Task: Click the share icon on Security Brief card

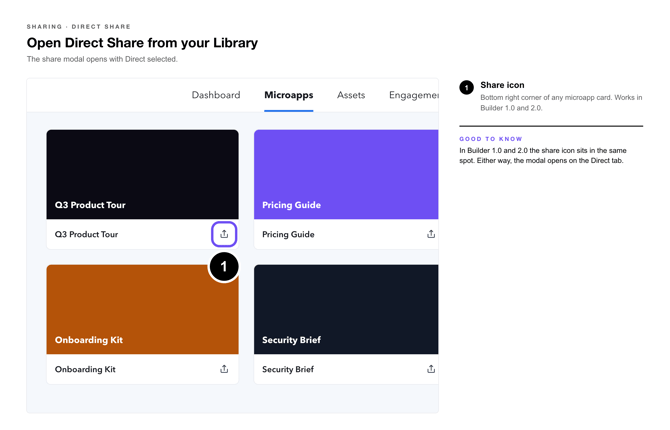Action: pos(431,369)
